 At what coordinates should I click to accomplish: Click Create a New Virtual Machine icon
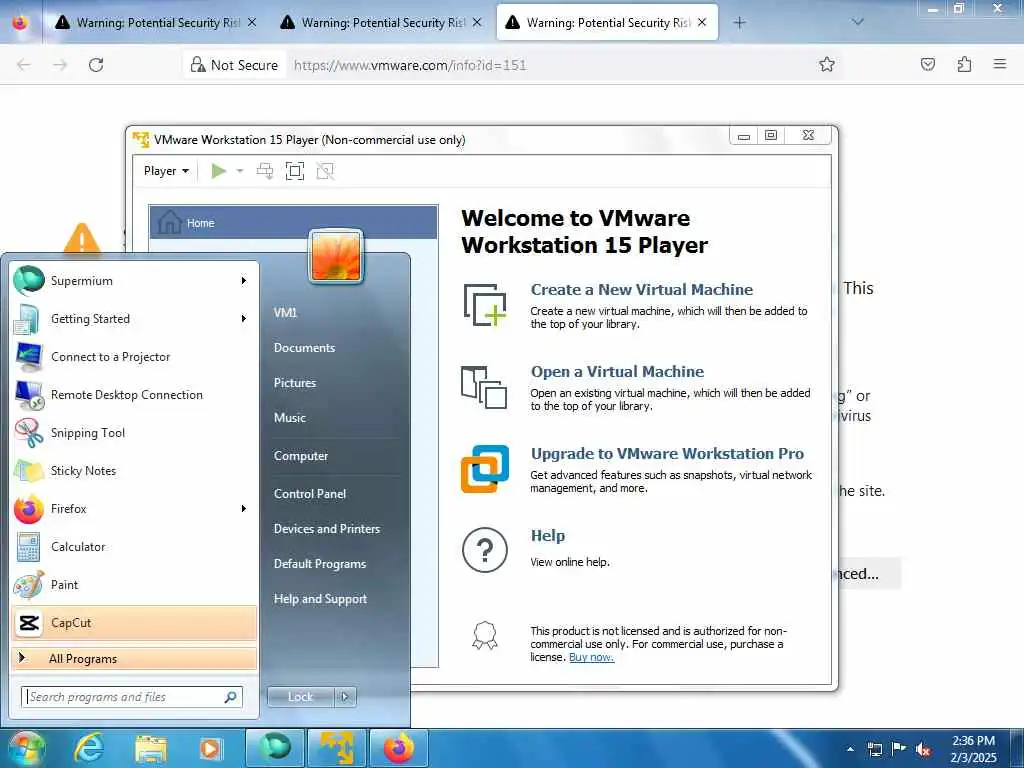pos(485,304)
